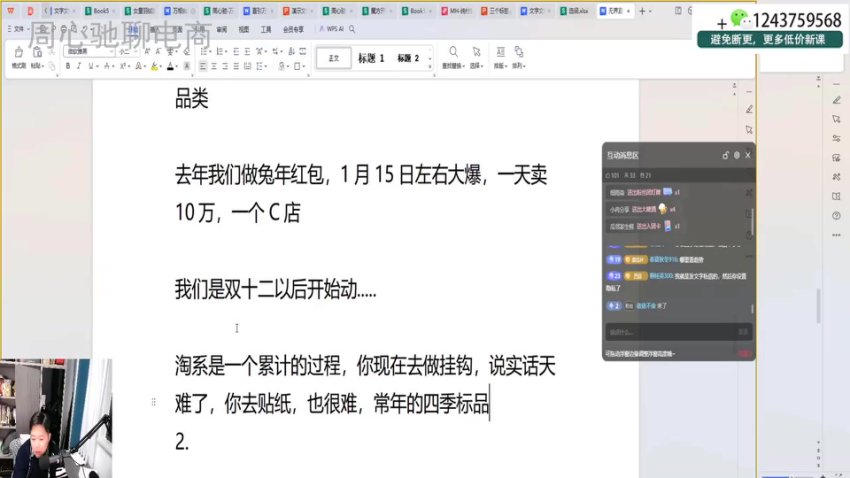This screenshot has width=850, height=478.
Task: Click the Find and Replace icon
Action: [453, 54]
